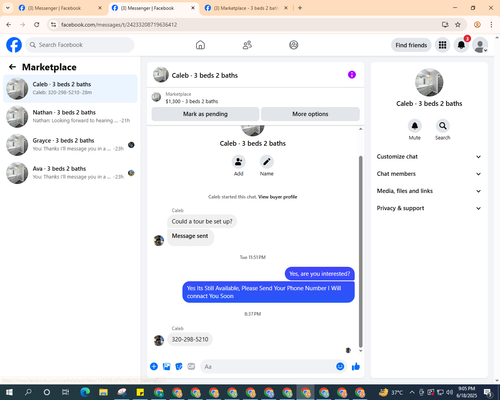Viewport: 500px width, 400px height.
Task: Open the nine-dot menu grid icon
Action: [442, 45]
